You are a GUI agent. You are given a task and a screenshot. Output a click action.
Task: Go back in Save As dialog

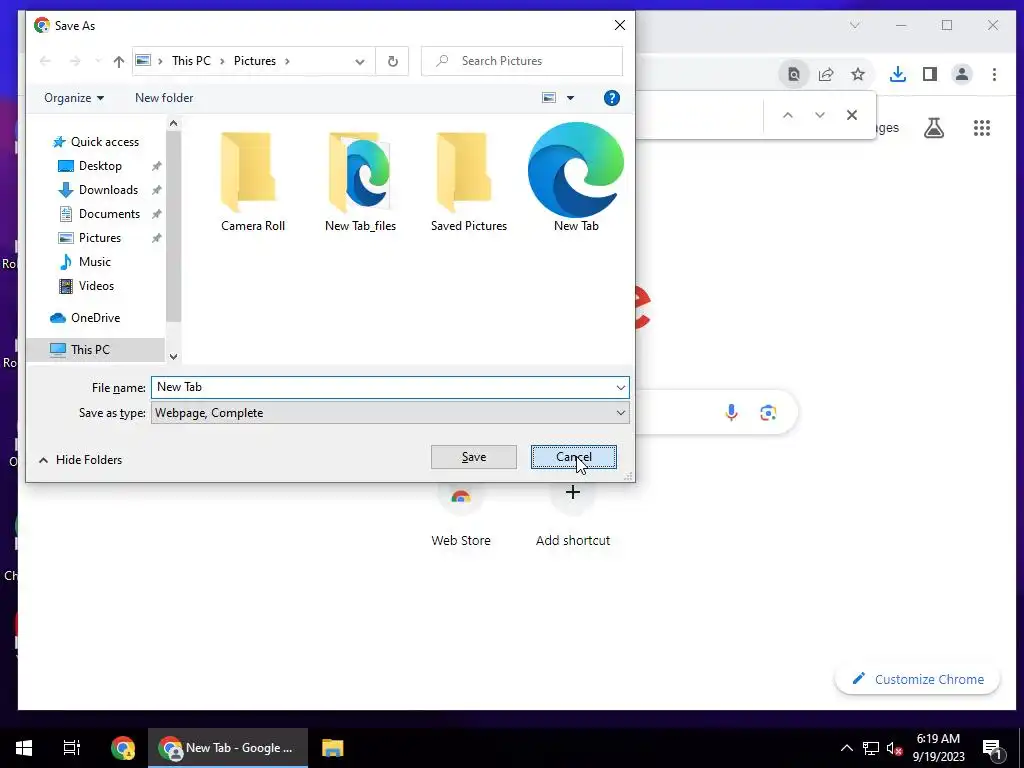pos(45,61)
